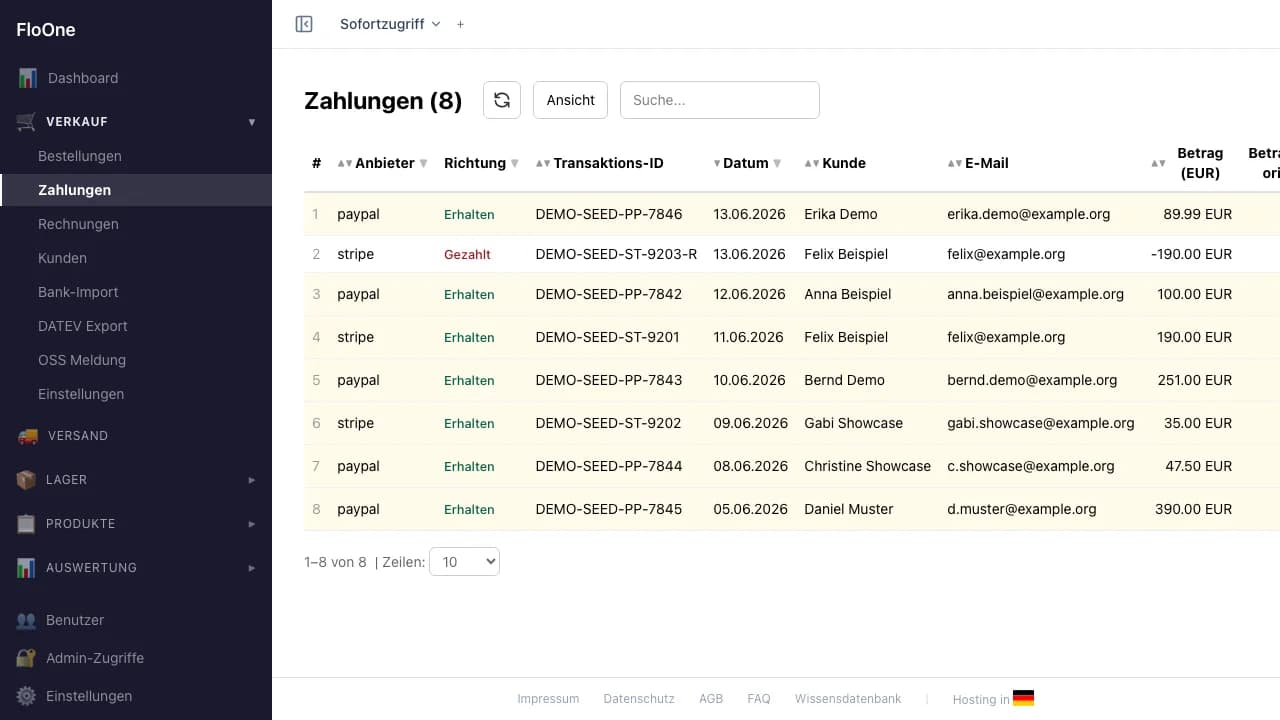This screenshot has width=1280, height=720.
Task: Click the Einstellungen gear icon at sidebar bottom
Action: click(x=27, y=696)
